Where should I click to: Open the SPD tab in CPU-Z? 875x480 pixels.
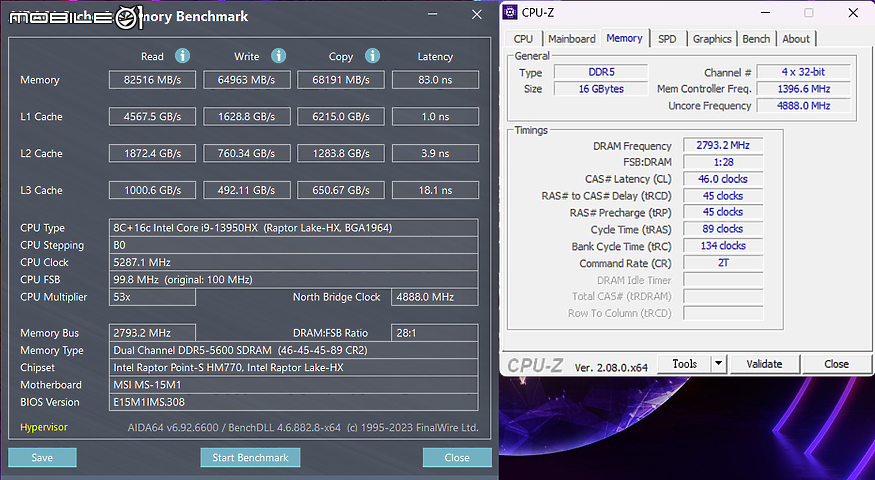(667, 39)
